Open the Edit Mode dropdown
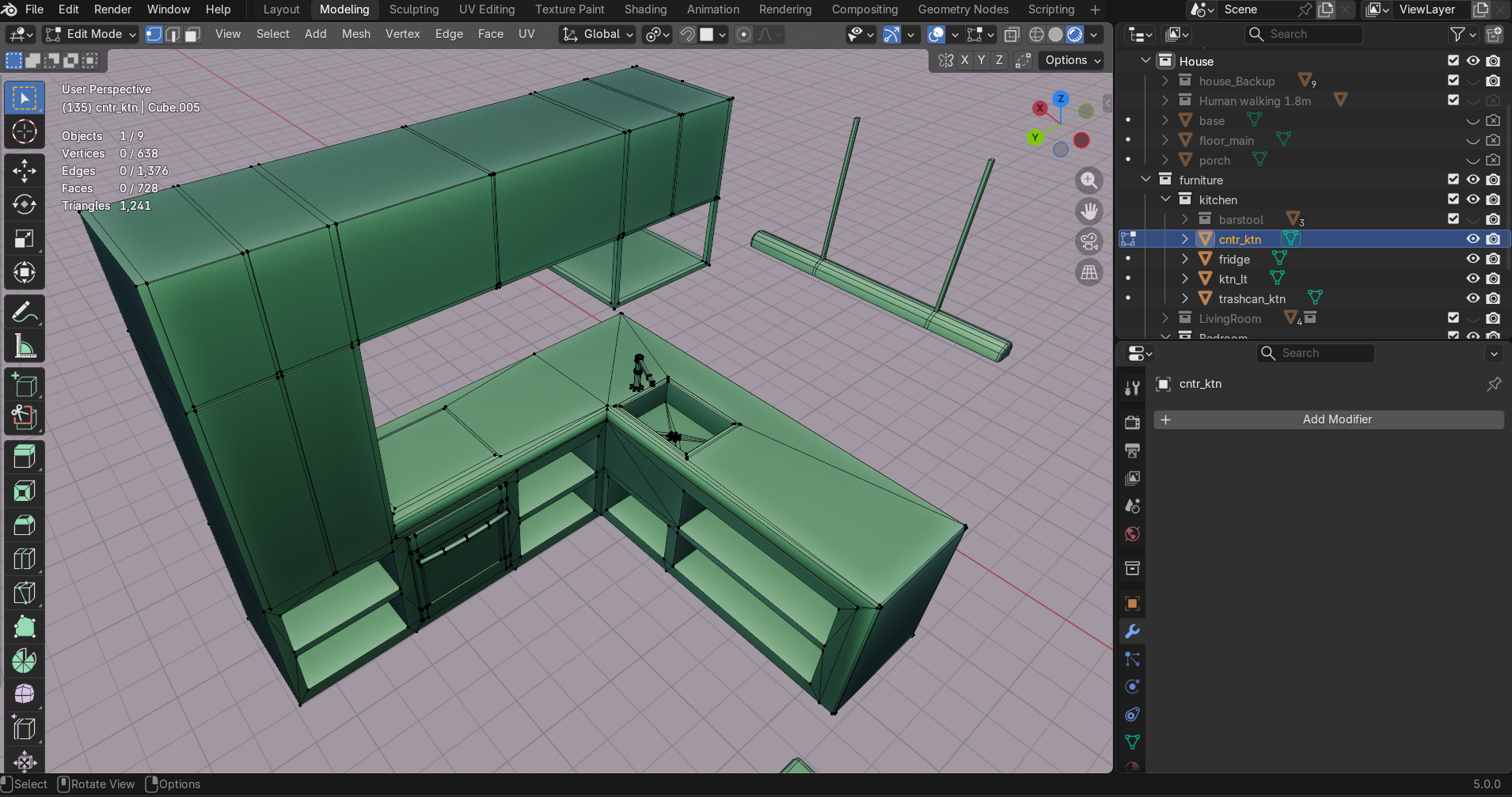Image resolution: width=1512 pixels, height=797 pixels. coord(91,34)
